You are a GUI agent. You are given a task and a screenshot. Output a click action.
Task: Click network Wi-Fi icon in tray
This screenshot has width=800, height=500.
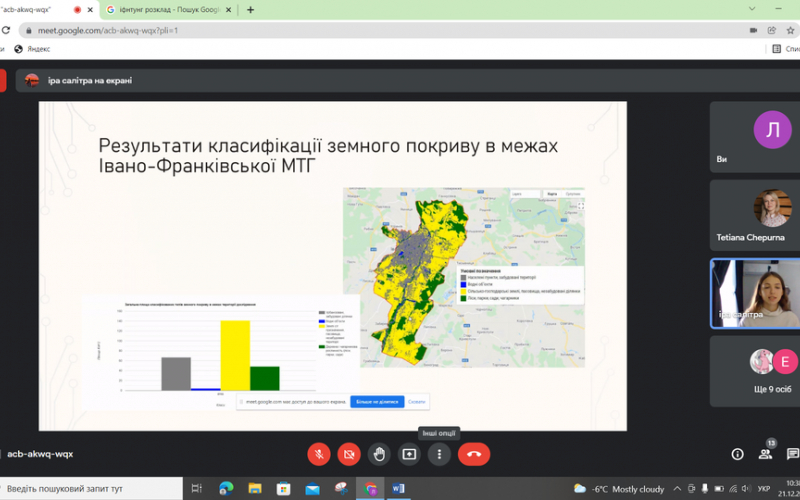click(x=733, y=489)
